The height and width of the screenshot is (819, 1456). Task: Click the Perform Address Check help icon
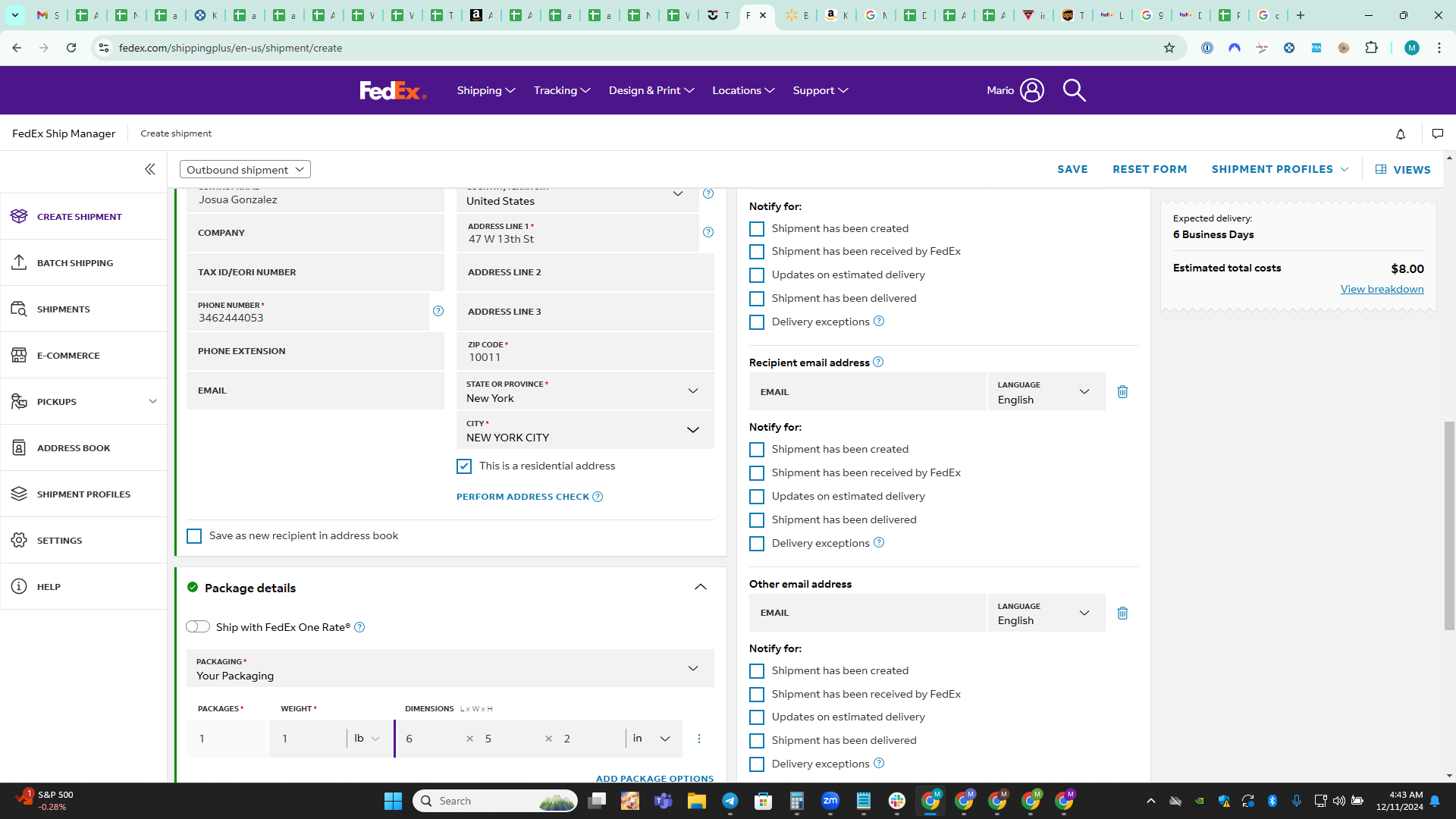[x=598, y=497]
